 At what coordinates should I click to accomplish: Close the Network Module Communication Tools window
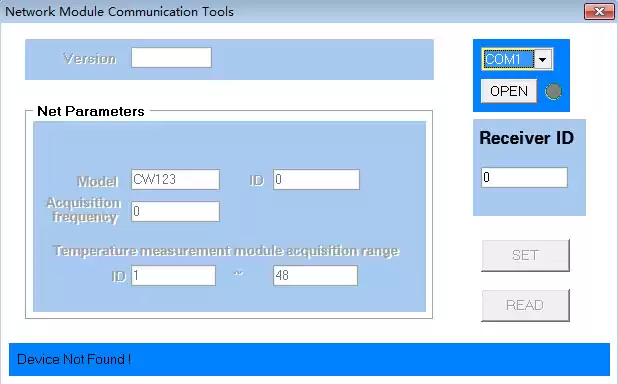pyautogui.click(x=599, y=11)
